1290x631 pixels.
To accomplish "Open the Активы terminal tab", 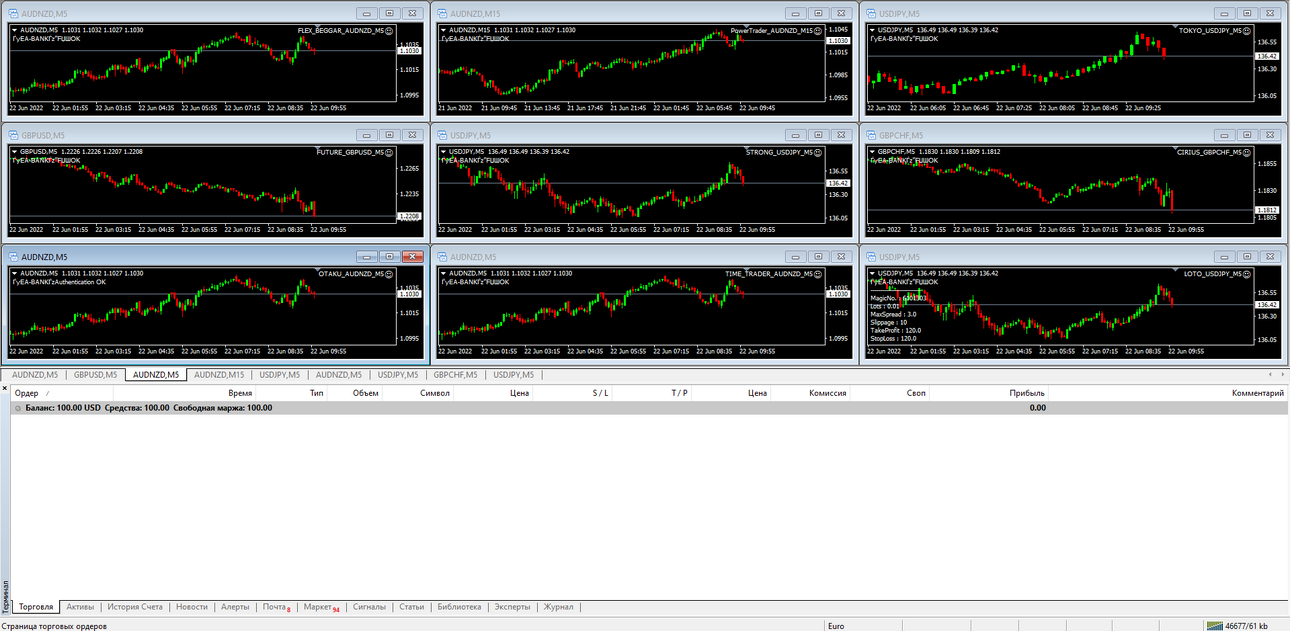I will [x=80, y=607].
